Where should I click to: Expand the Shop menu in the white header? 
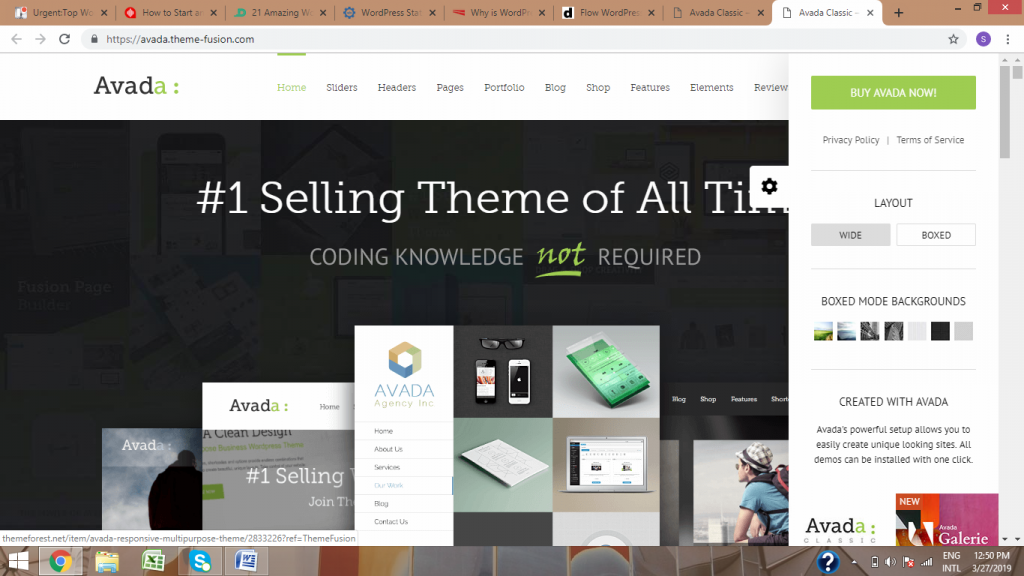click(598, 88)
